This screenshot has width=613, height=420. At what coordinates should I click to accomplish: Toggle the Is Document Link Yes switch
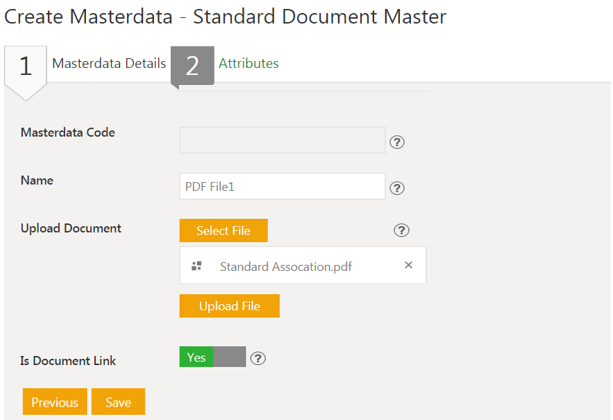tap(197, 357)
